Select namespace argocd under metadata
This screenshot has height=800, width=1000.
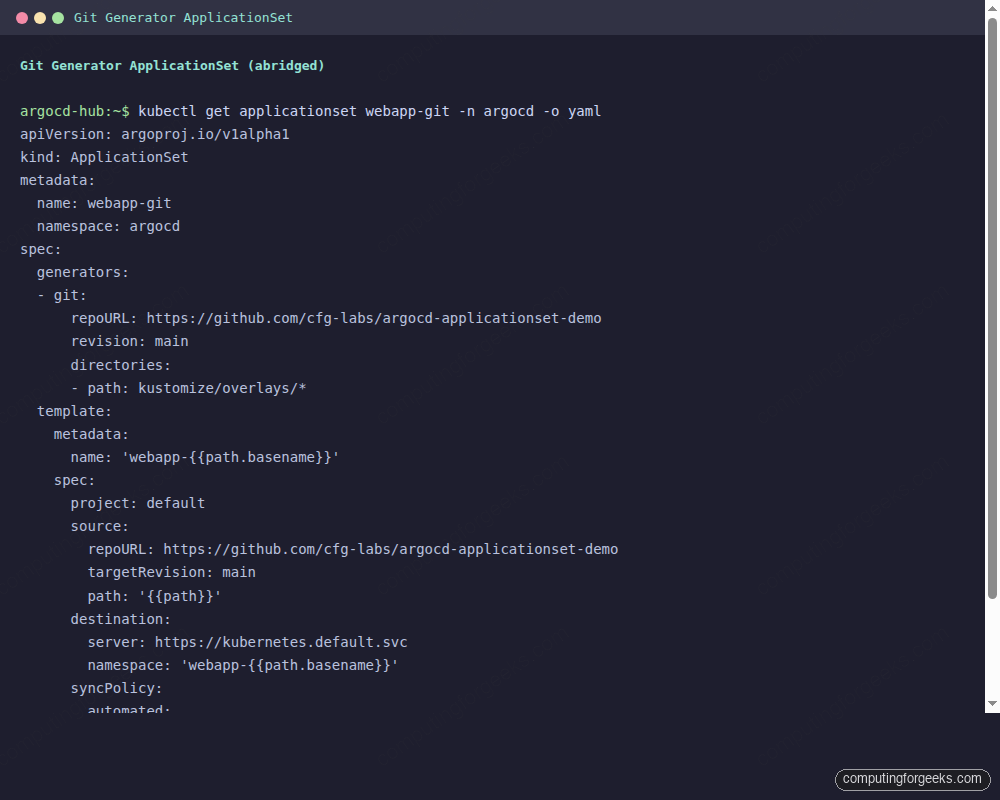108,226
